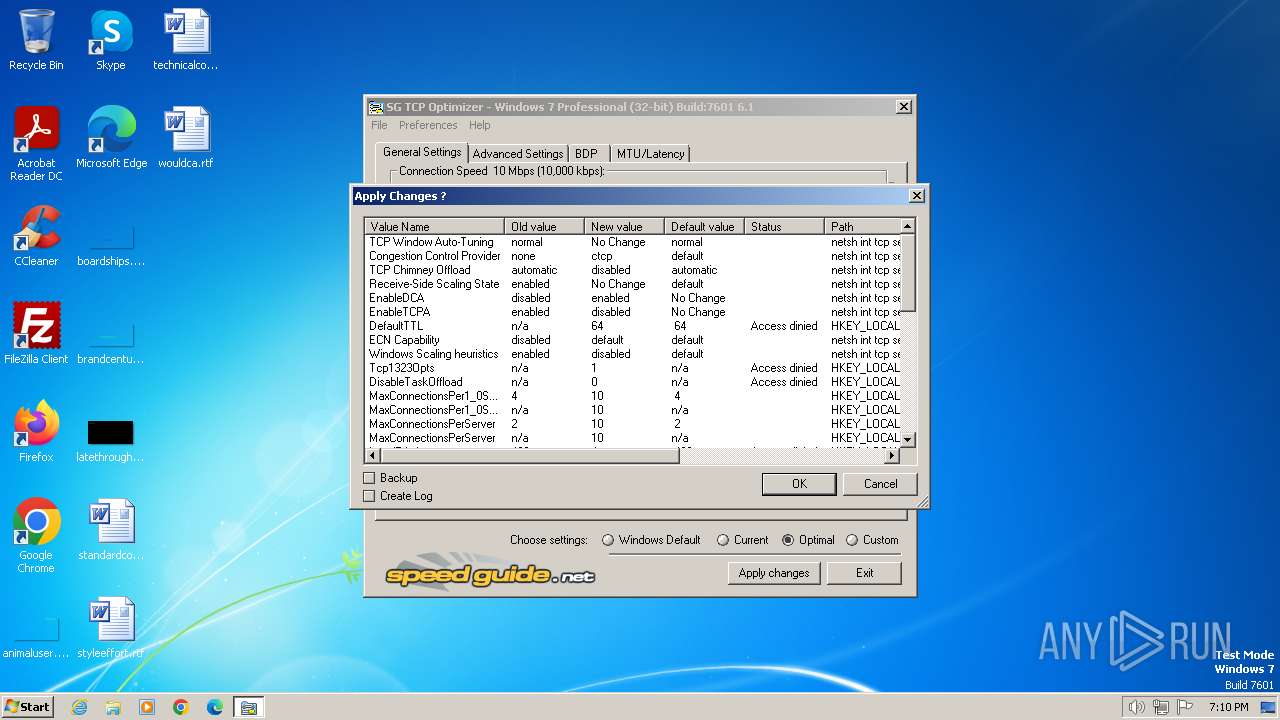Select the Current settings radio
Viewport: 1280px width, 720px height.
723,540
